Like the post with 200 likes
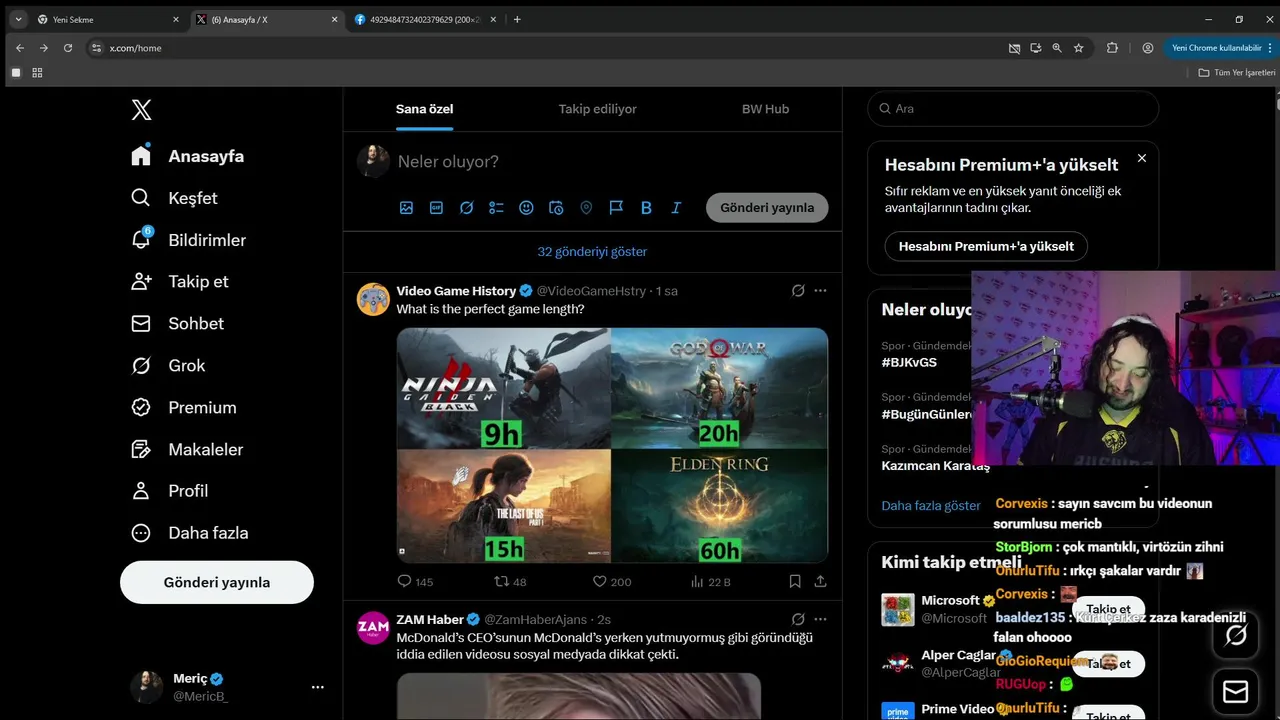This screenshot has height=720, width=1280. tap(611, 581)
